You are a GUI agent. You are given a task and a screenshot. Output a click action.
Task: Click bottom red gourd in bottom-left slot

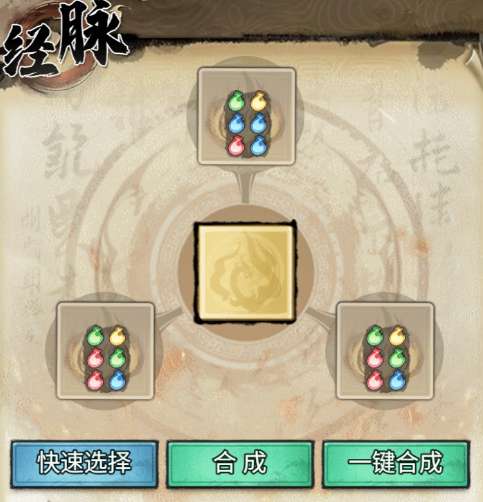pyautogui.click(x=95, y=381)
